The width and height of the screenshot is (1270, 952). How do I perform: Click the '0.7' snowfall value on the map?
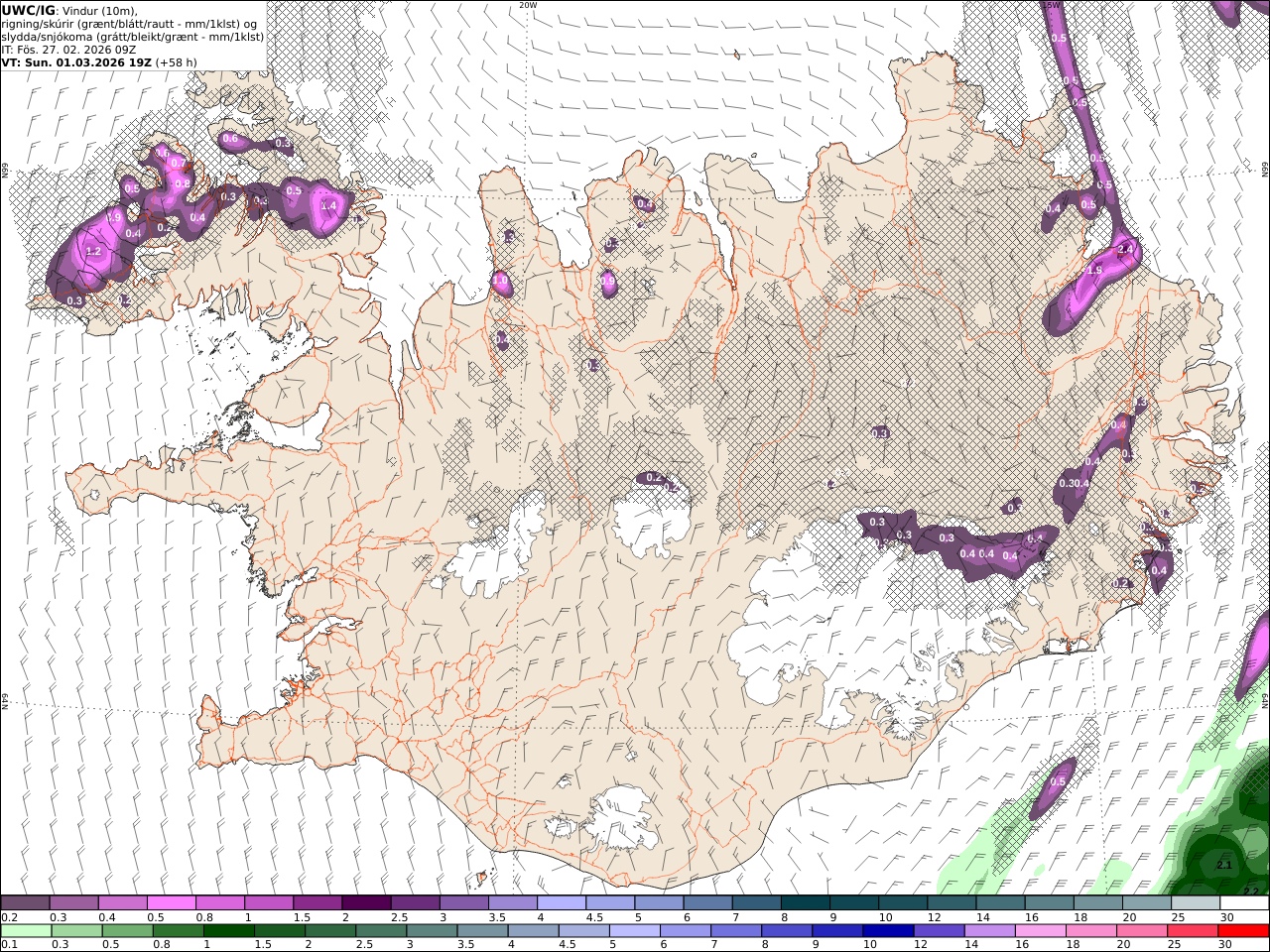179,163
